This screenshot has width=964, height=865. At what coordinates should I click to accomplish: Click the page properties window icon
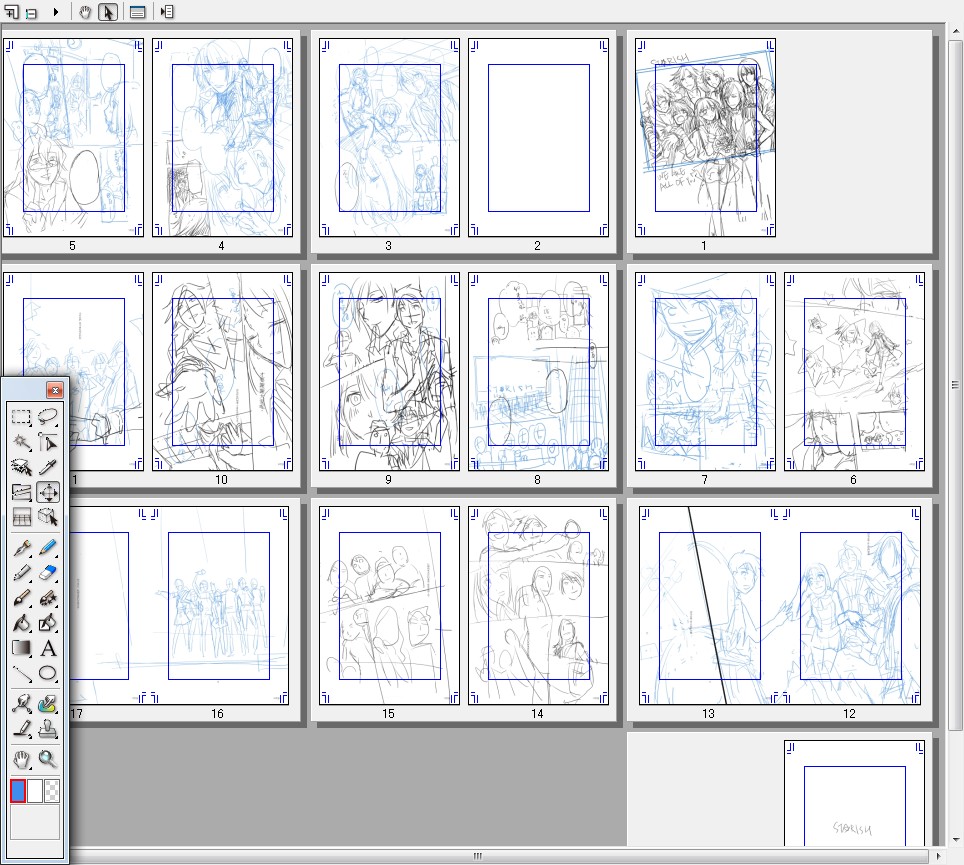(x=138, y=12)
